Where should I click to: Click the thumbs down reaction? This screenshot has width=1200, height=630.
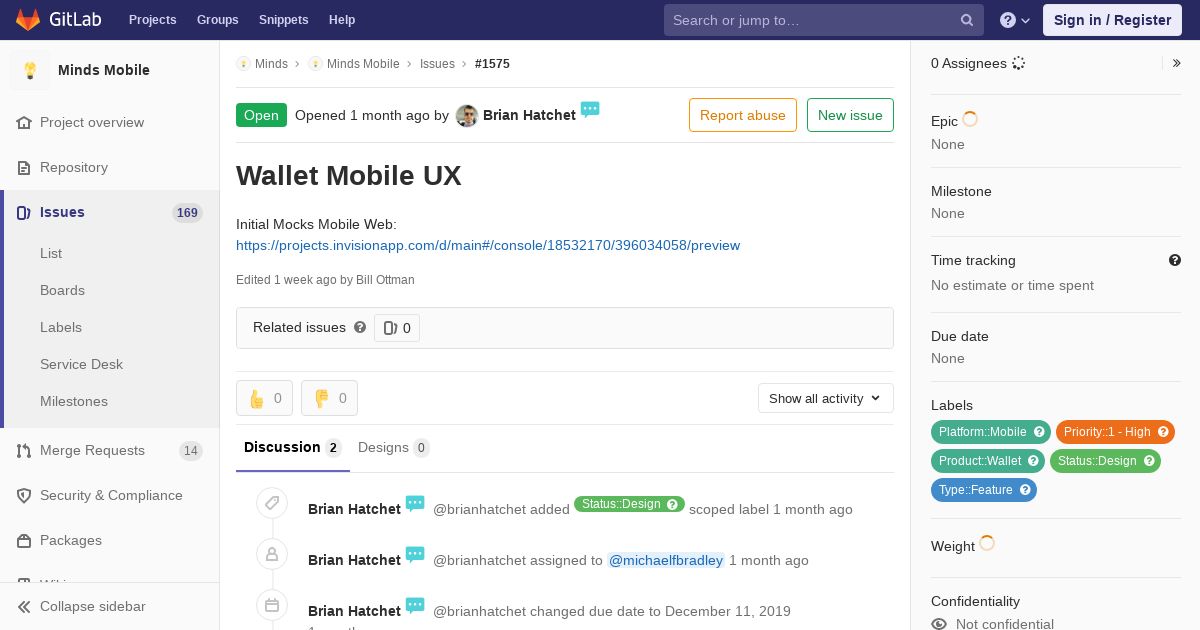tap(329, 398)
